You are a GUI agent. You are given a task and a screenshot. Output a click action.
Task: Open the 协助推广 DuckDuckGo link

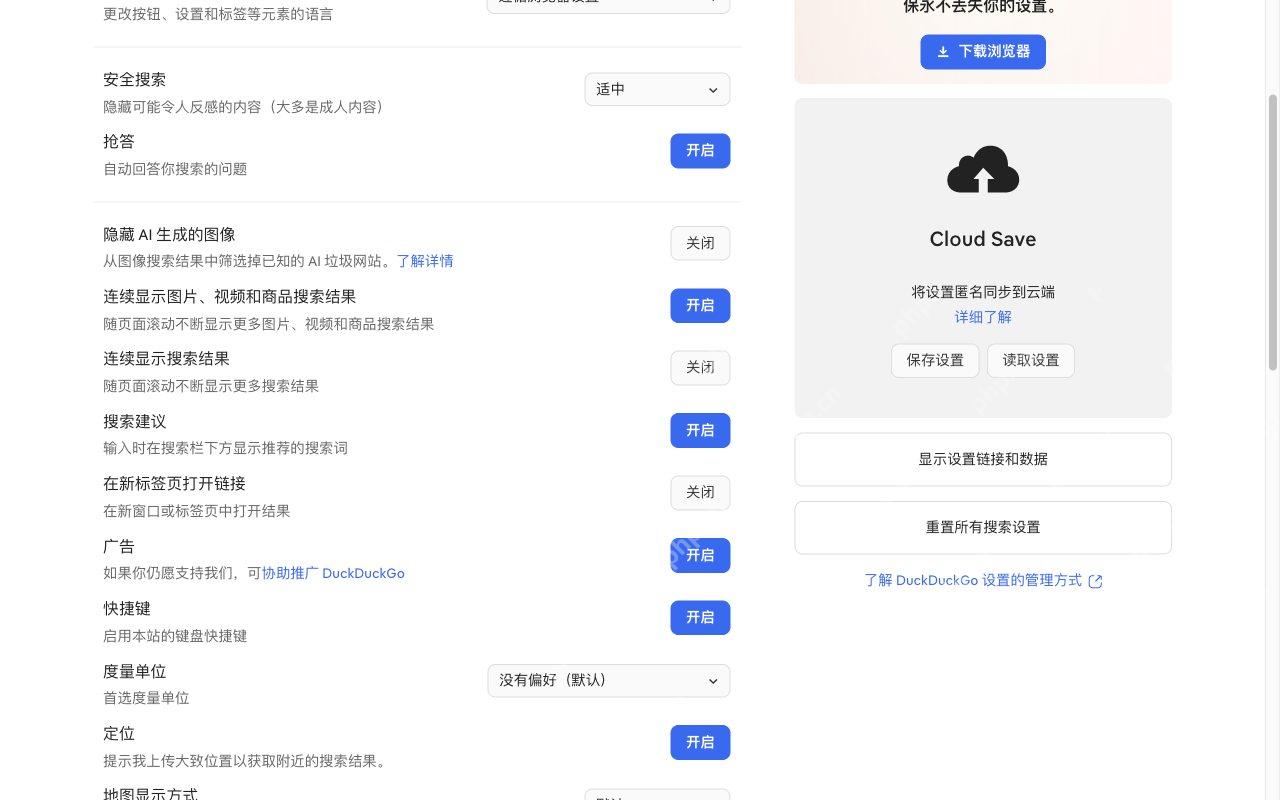click(333, 574)
